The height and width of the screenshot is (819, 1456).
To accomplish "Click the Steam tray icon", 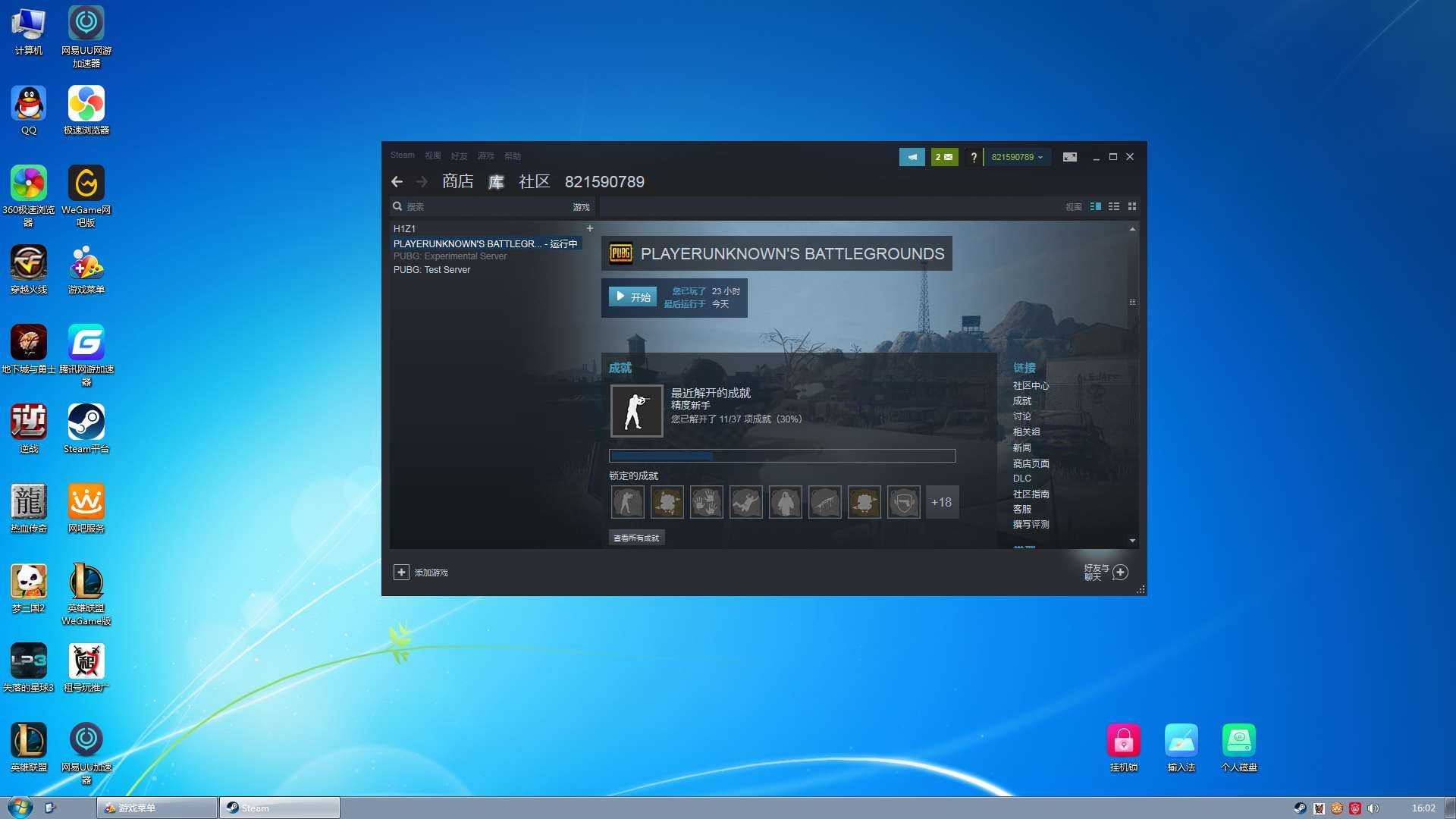I will tap(1300, 808).
